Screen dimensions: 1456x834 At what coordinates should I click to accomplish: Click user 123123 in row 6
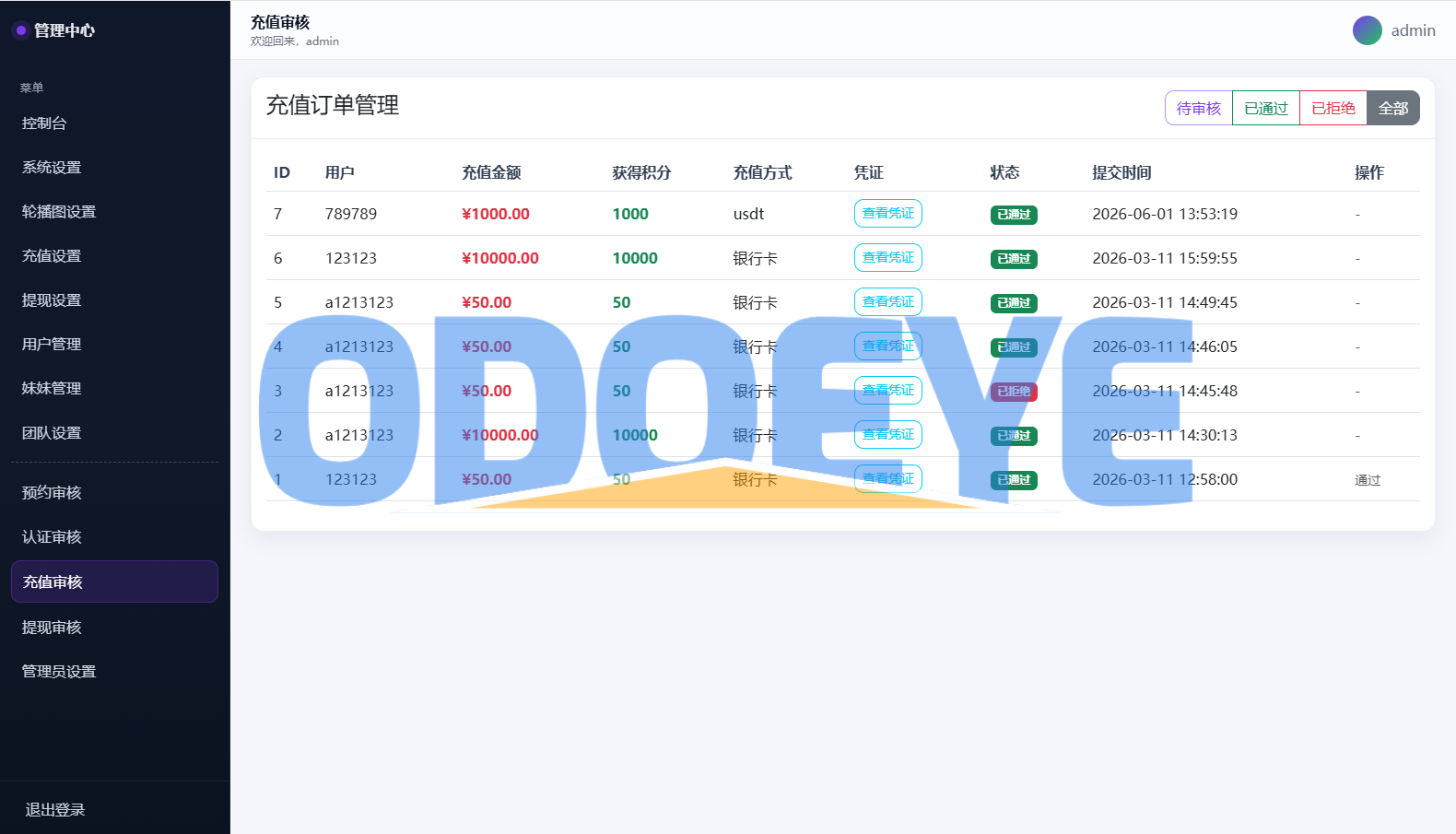[351, 258]
